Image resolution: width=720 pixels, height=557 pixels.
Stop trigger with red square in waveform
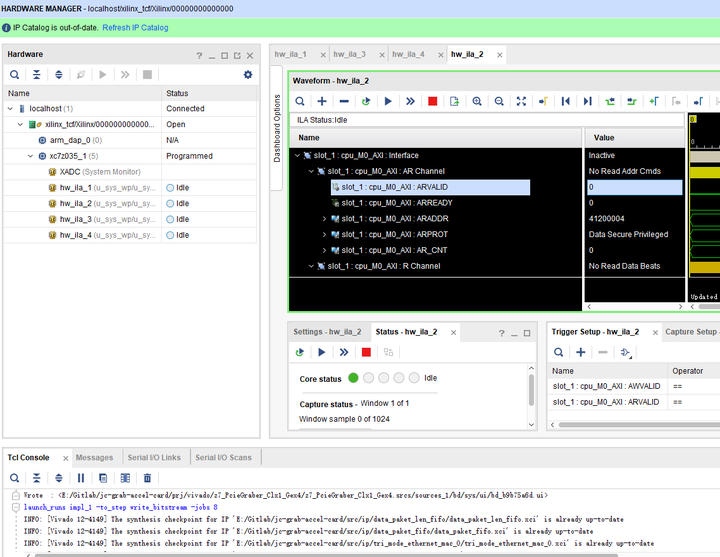(x=433, y=101)
